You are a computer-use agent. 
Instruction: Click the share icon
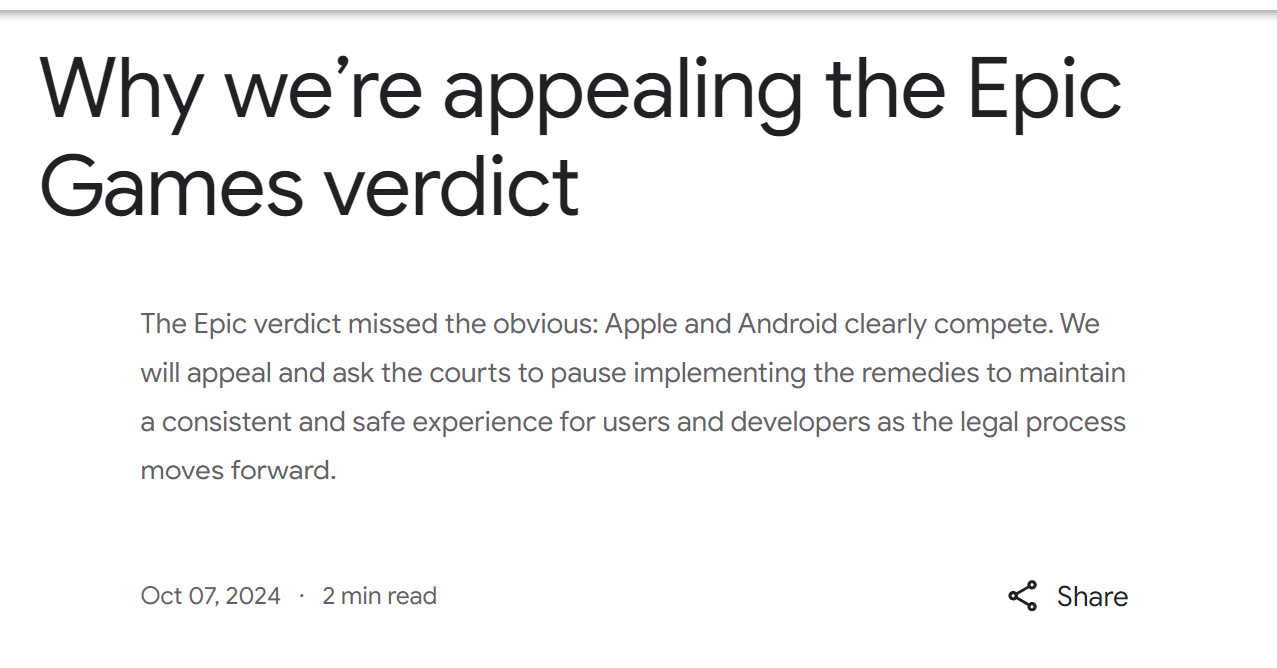tap(1022, 596)
